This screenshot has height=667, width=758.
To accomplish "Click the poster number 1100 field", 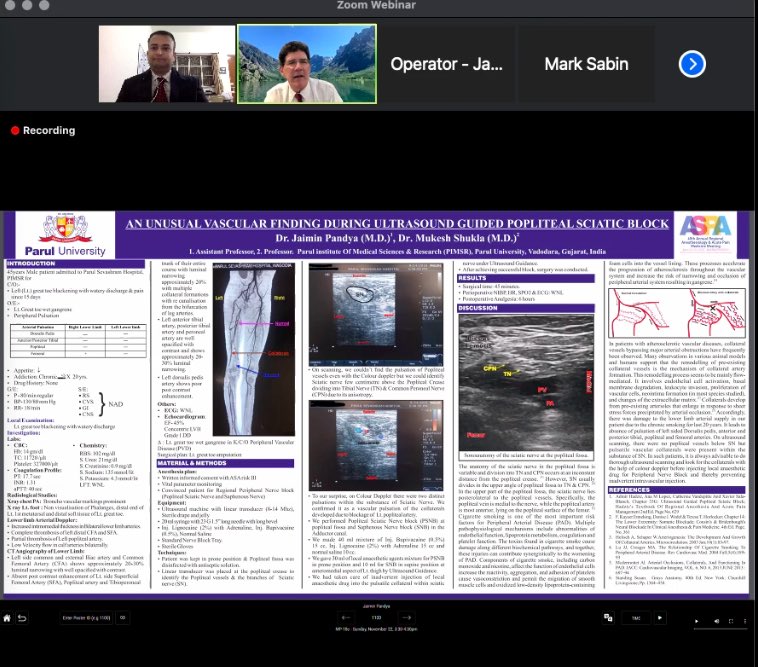I will (x=376, y=618).
